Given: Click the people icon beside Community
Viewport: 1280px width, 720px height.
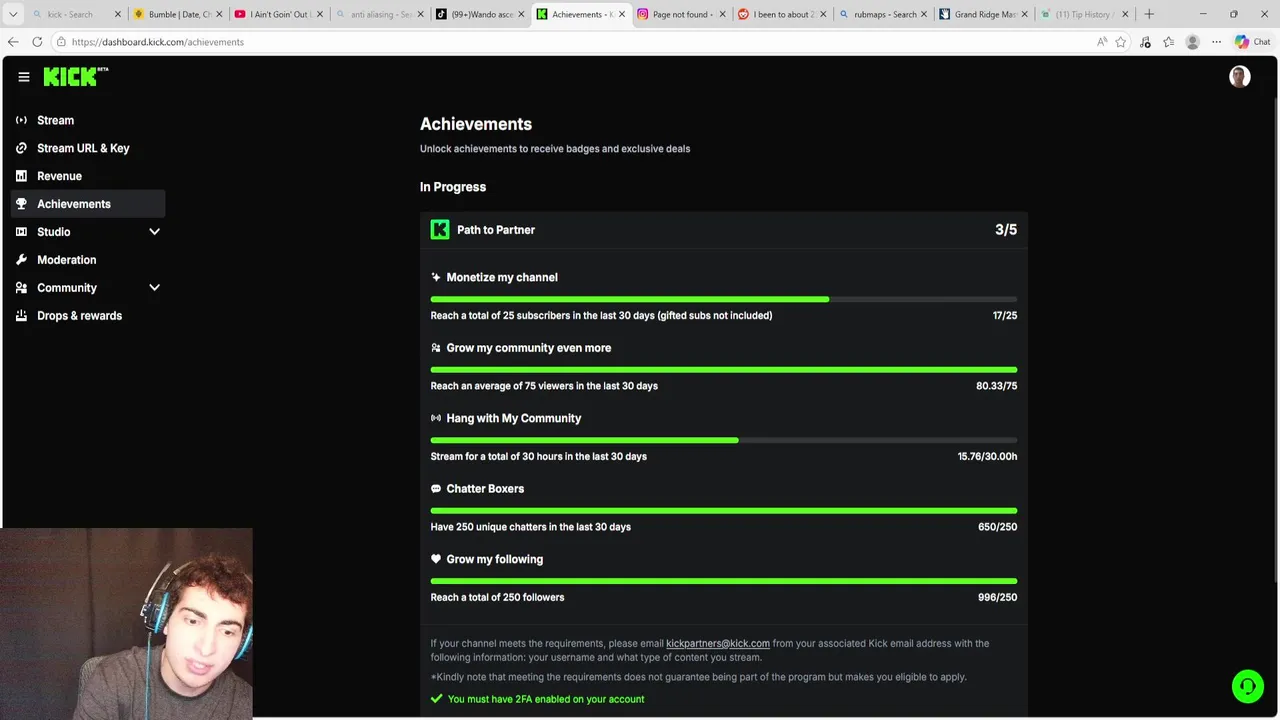Looking at the screenshot, I should click(x=21, y=288).
